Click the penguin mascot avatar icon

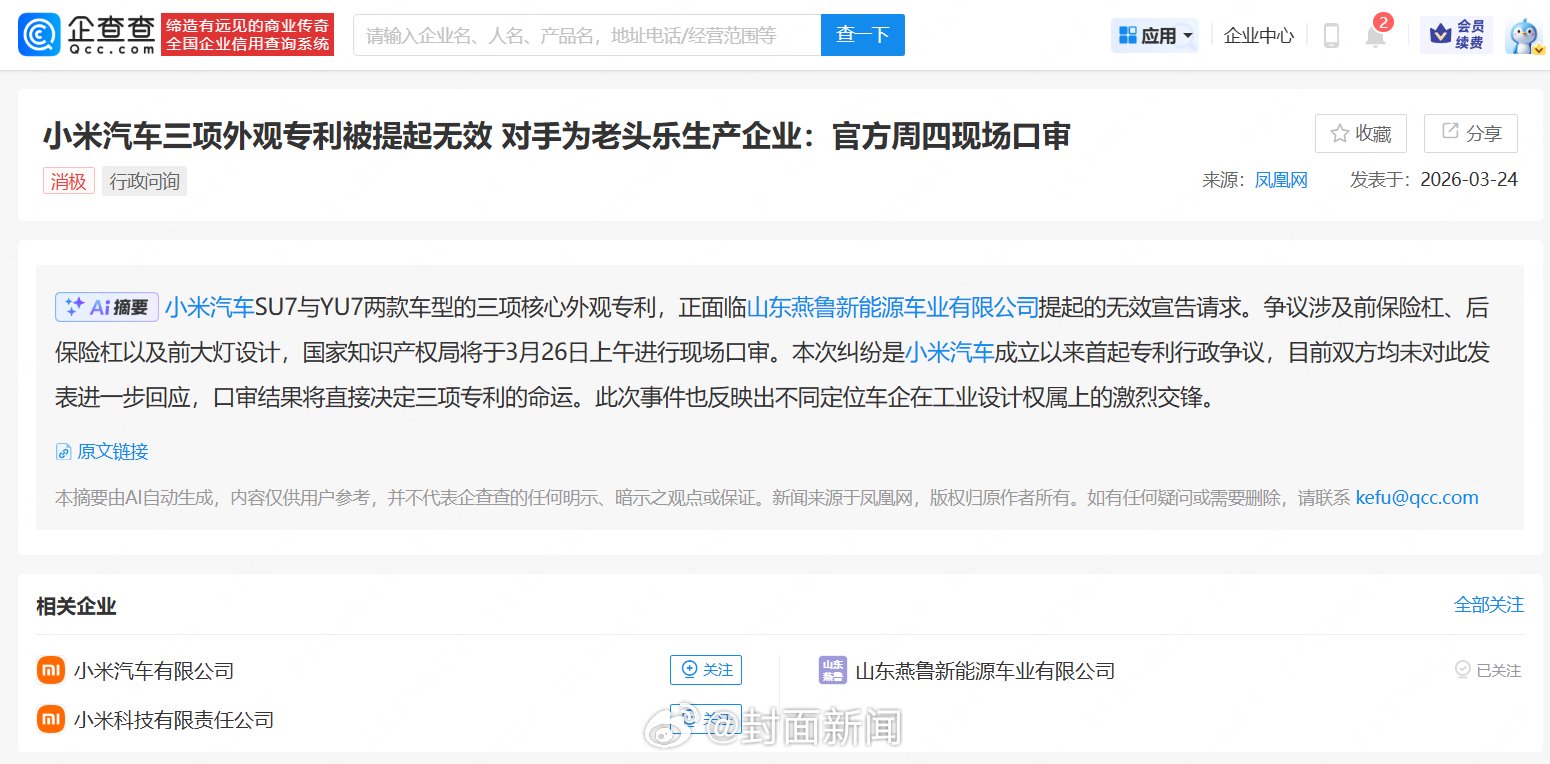[x=1521, y=34]
